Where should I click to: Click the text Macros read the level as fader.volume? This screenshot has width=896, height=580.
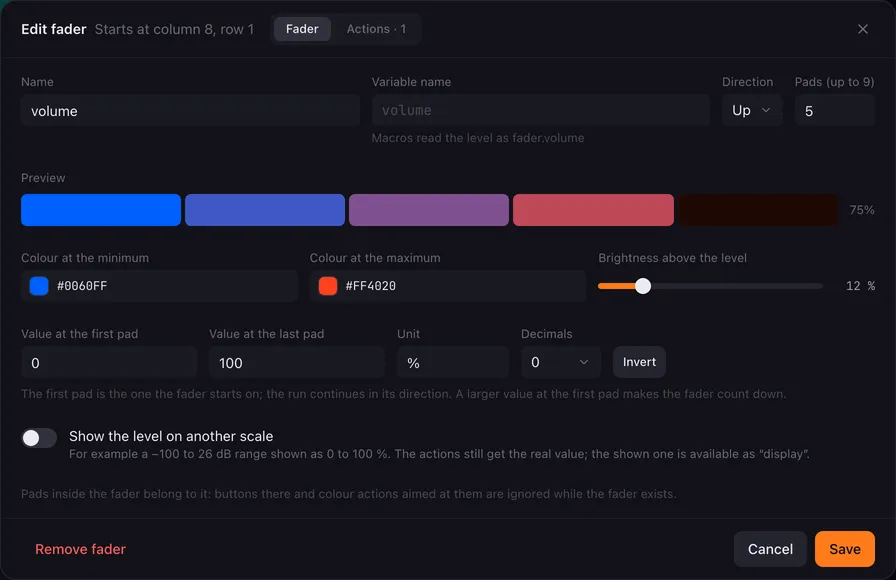pyautogui.click(x=478, y=138)
